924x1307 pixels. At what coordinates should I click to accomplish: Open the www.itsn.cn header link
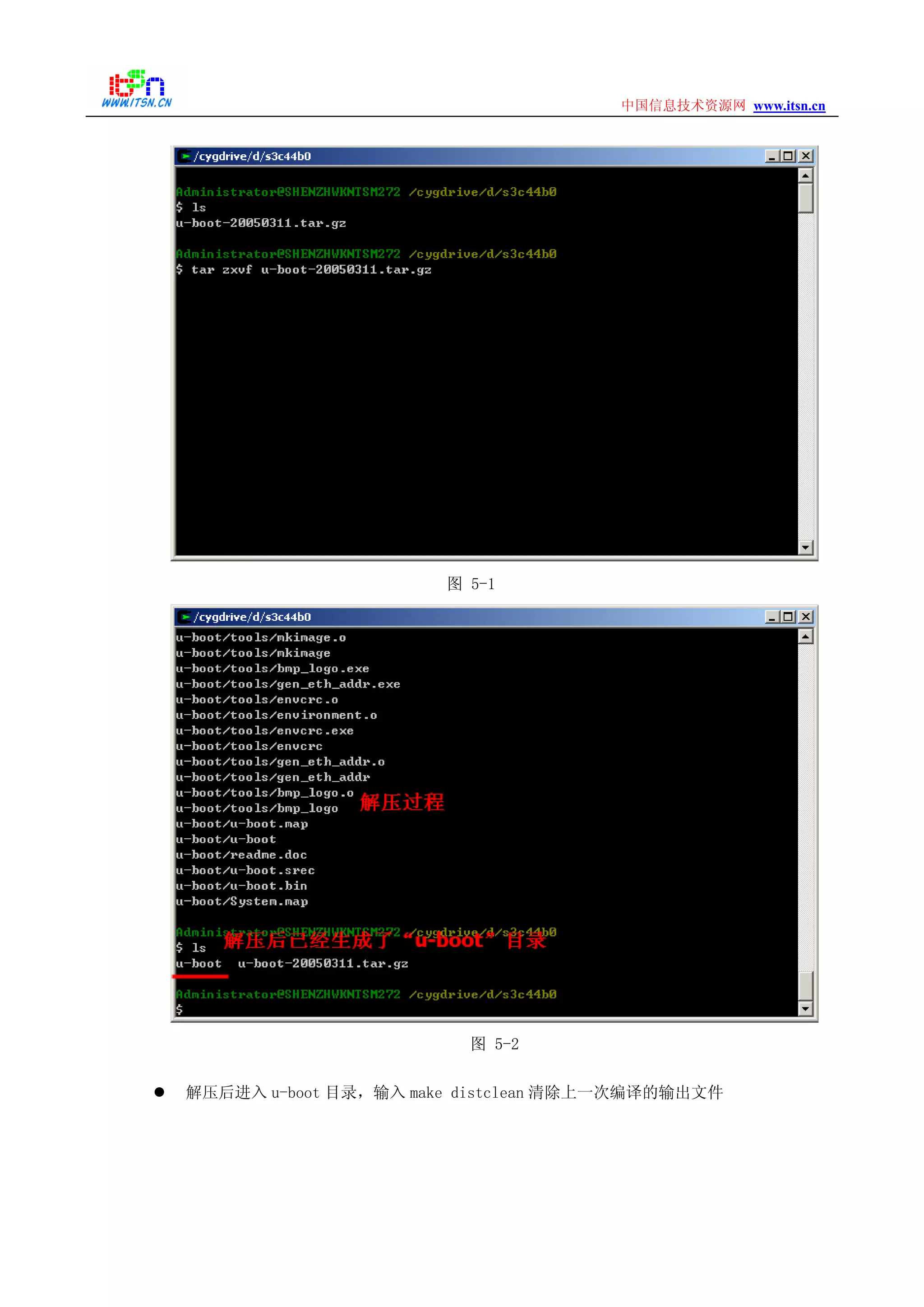click(x=789, y=106)
